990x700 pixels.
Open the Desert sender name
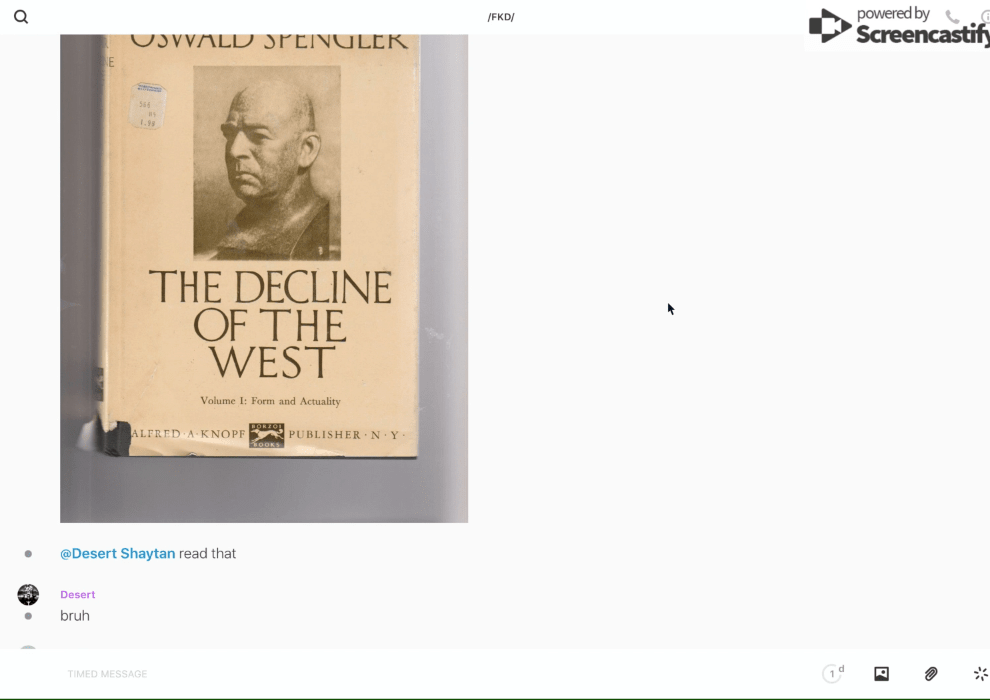click(77, 595)
